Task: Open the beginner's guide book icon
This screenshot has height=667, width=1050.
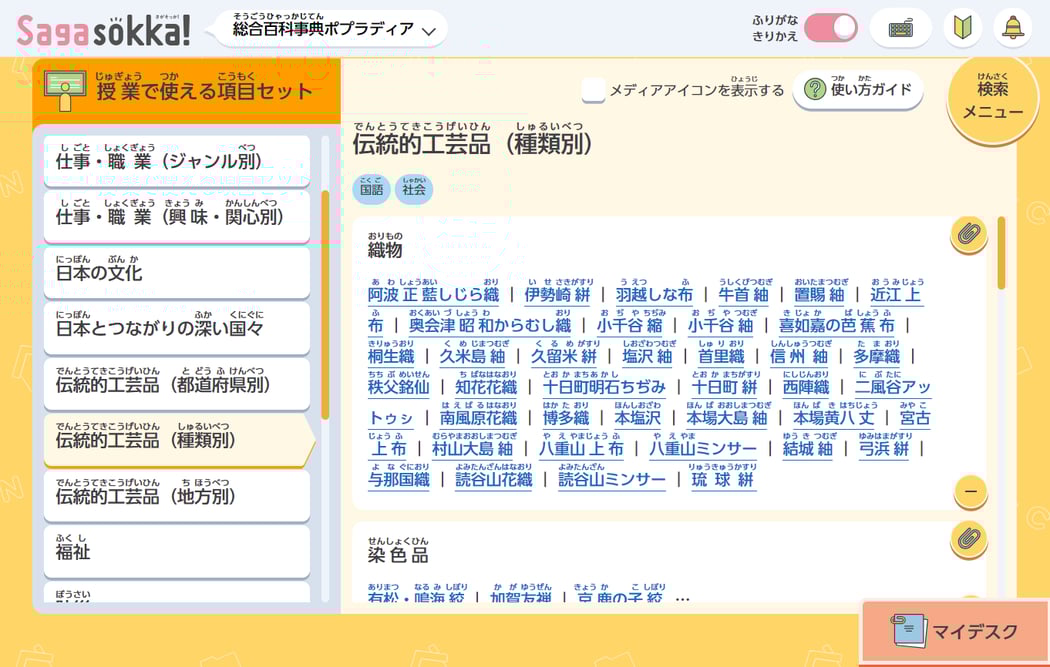Action: [961, 27]
